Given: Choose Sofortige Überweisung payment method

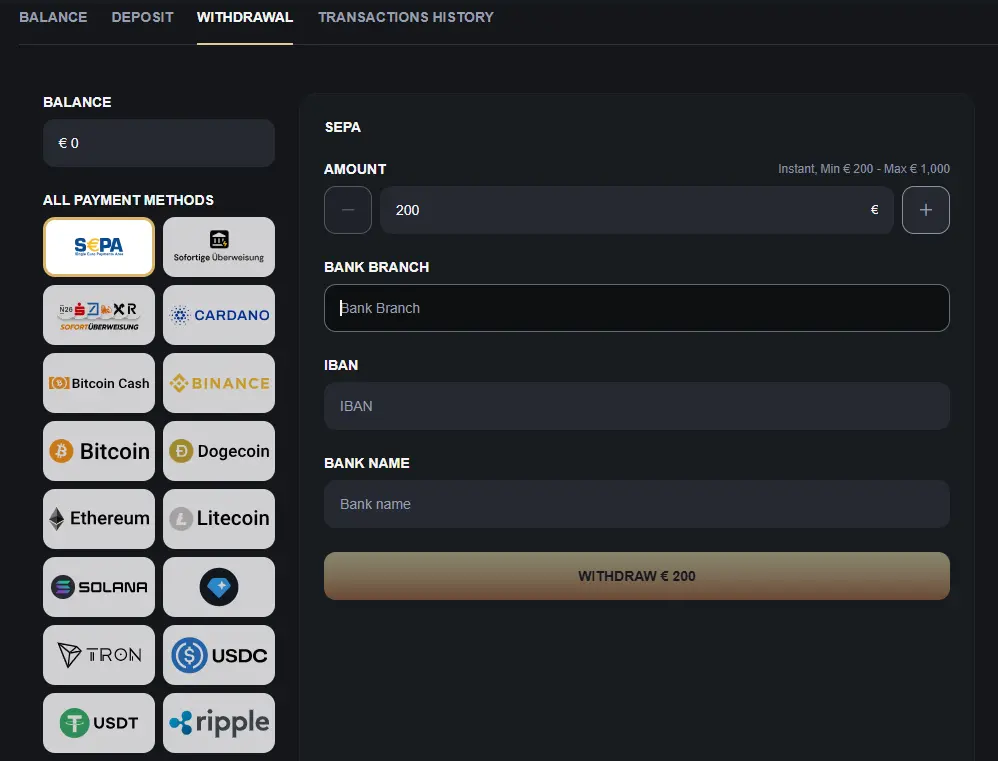Looking at the screenshot, I should pos(219,247).
